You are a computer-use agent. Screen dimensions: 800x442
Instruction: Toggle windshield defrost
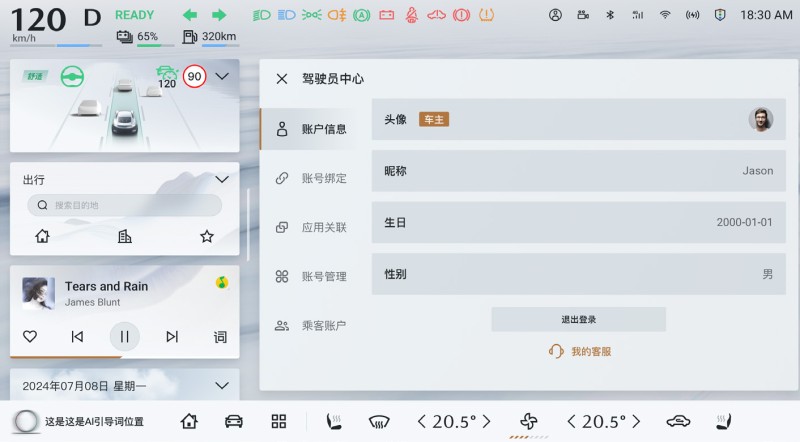coord(379,422)
